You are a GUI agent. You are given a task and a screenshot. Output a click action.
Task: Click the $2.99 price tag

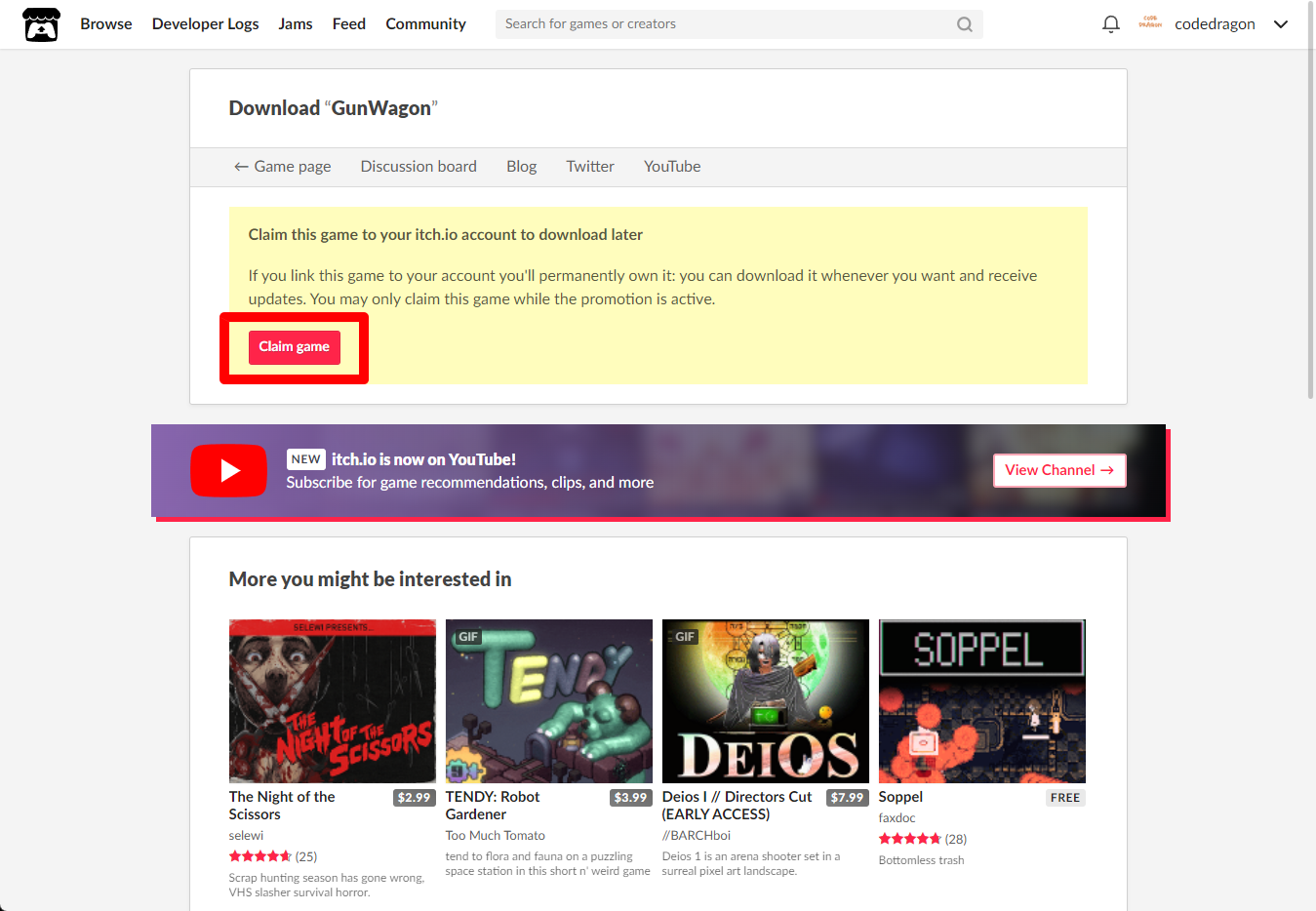pyautogui.click(x=414, y=798)
